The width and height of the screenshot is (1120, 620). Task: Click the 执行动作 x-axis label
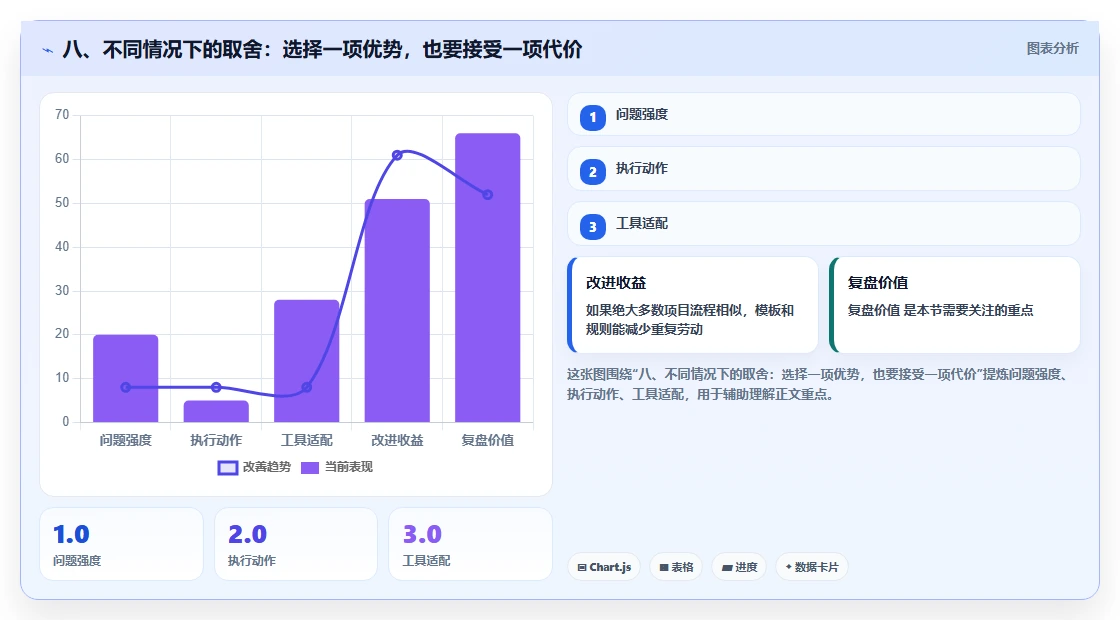216,441
